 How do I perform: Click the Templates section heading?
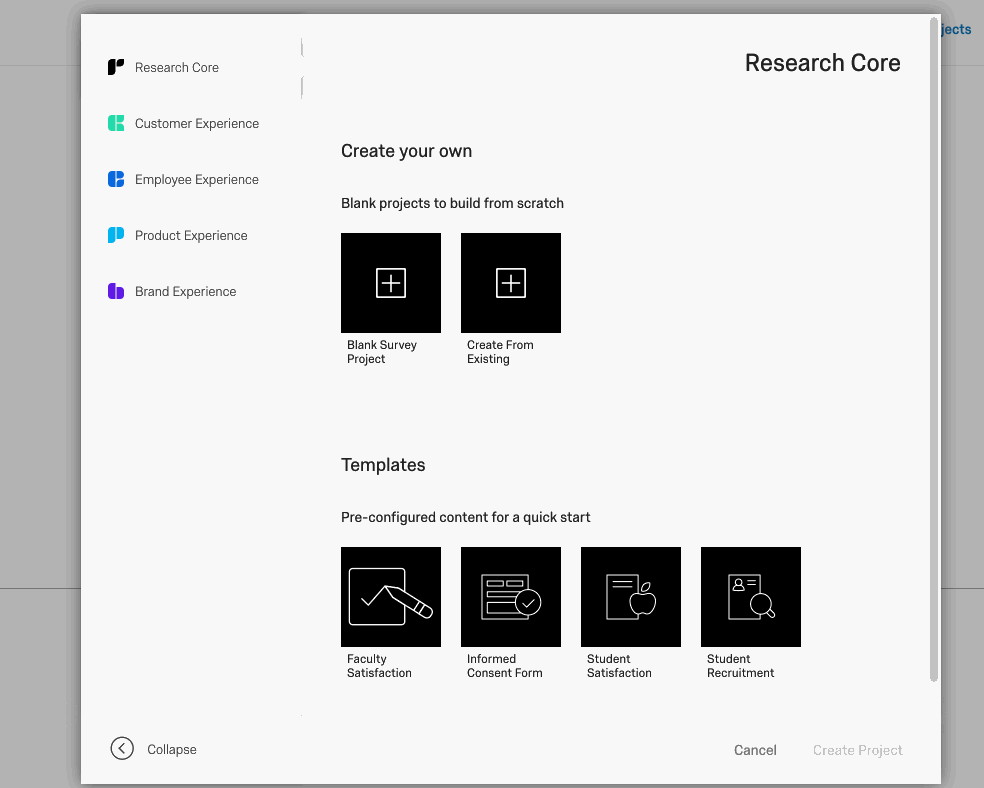point(383,465)
